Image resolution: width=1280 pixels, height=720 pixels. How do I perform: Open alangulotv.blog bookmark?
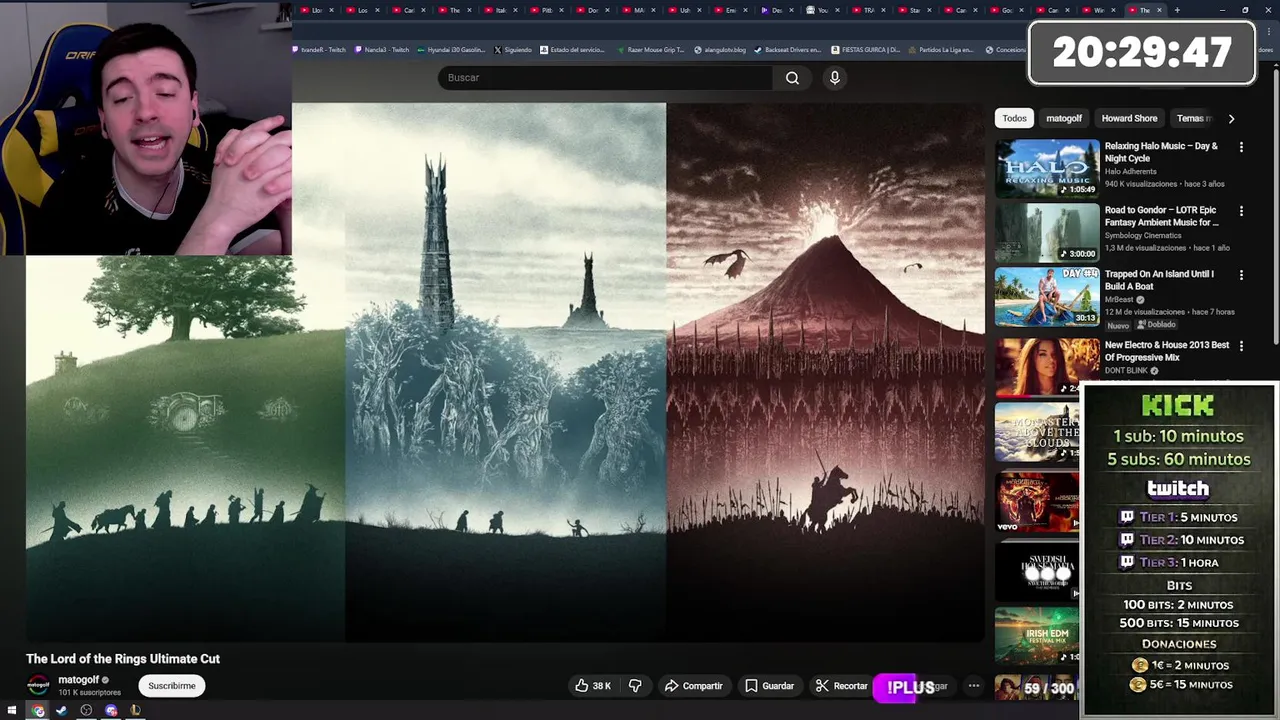[x=720, y=49]
